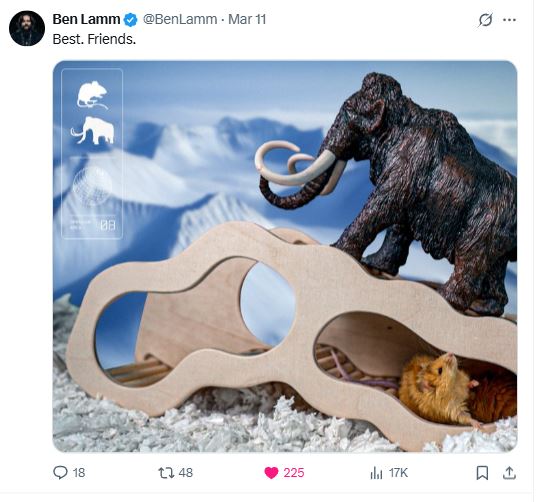
Task: Click the blue verified badge
Action: (131, 20)
